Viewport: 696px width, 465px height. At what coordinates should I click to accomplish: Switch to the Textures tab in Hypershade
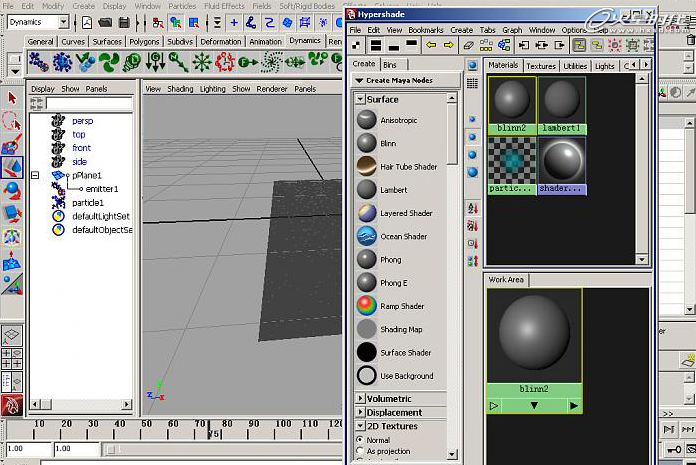click(x=541, y=66)
